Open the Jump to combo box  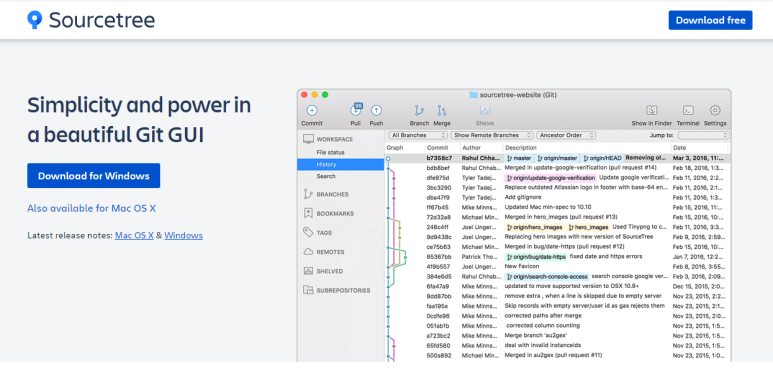pos(703,135)
